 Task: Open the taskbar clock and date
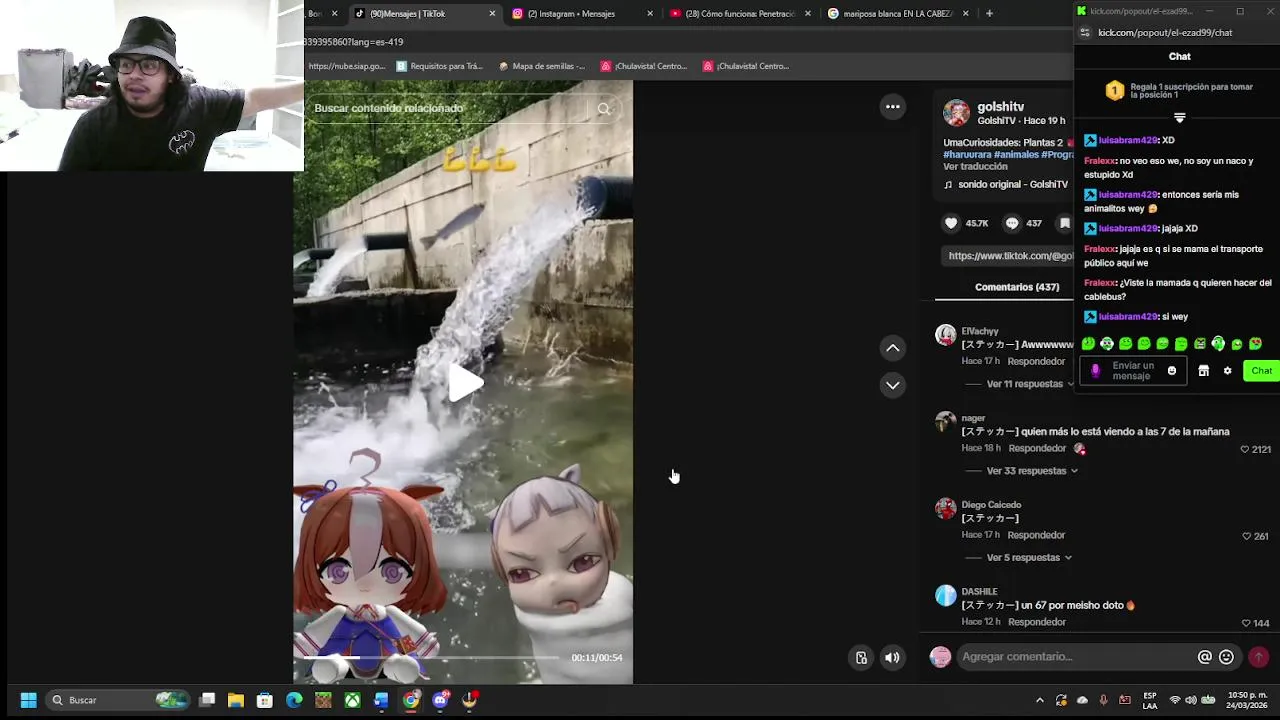click(1247, 700)
